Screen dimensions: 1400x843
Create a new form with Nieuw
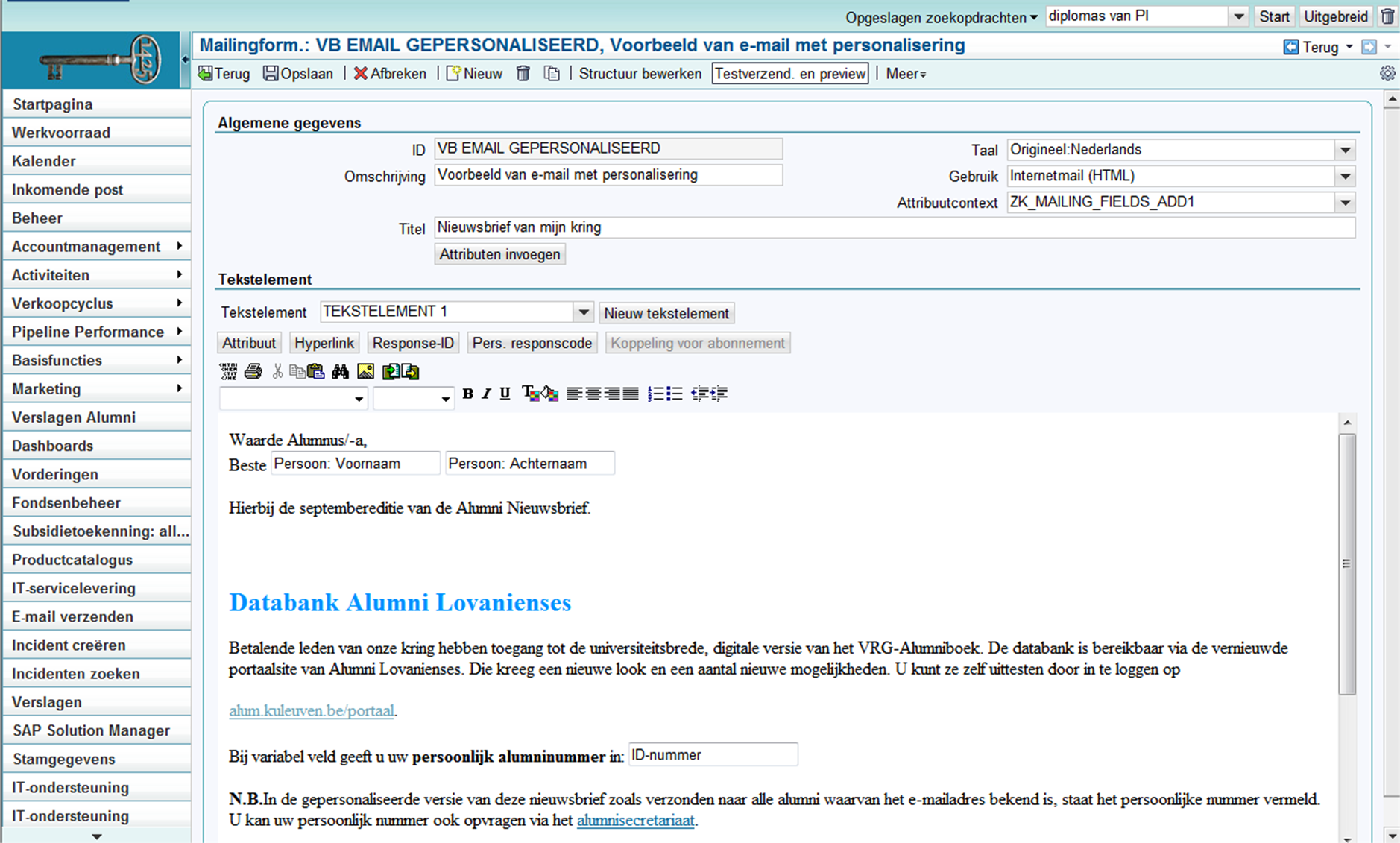coord(474,74)
